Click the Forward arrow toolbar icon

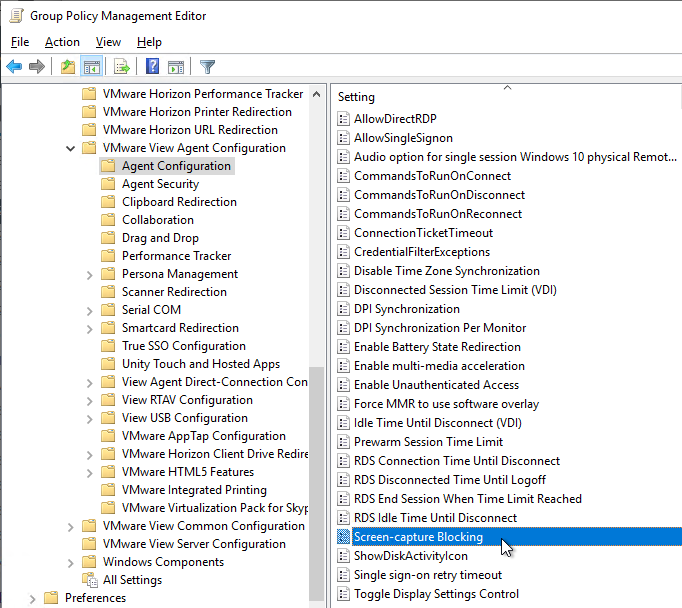click(x=37, y=67)
